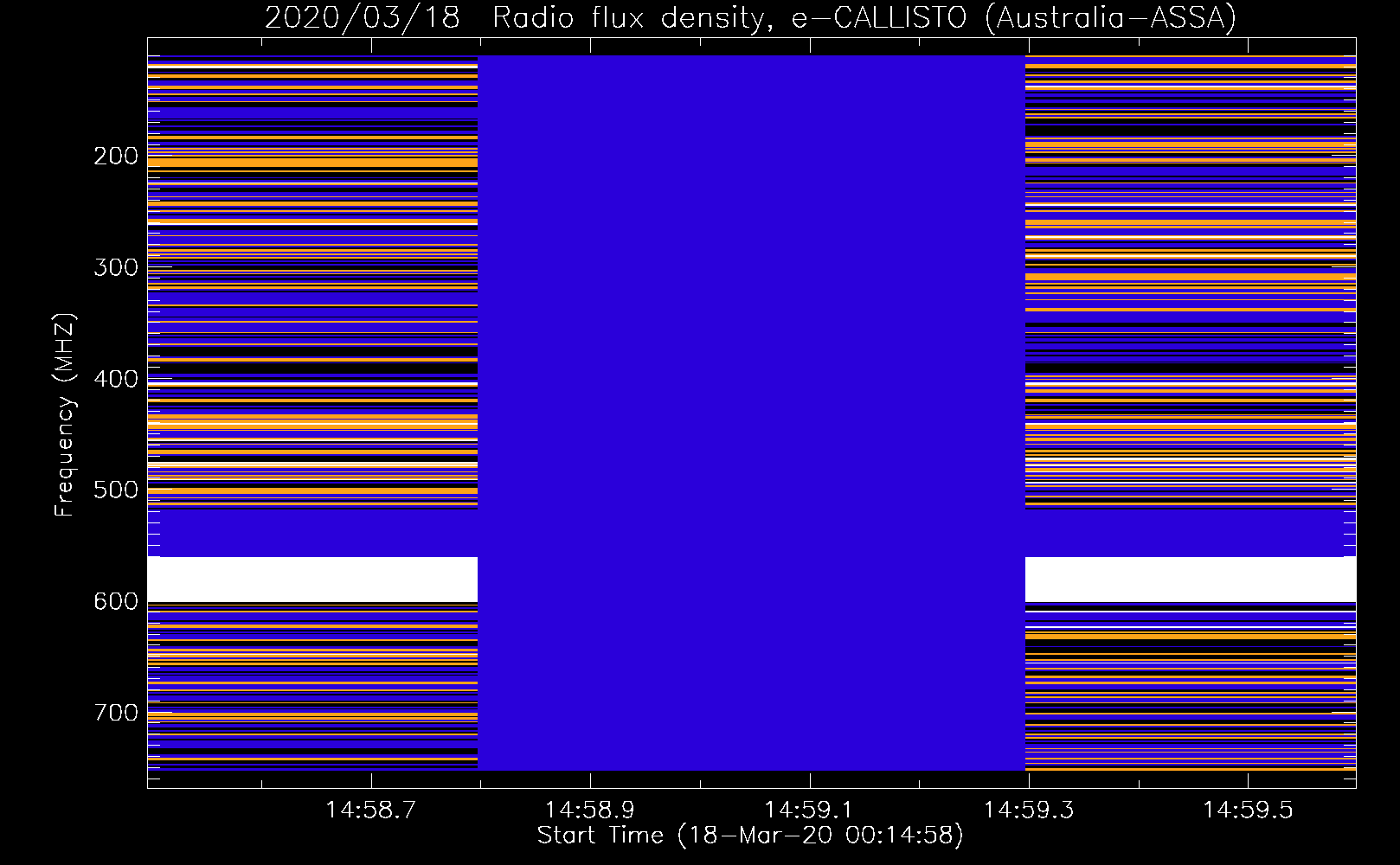Click the 14:58.7 time tick label
The width and height of the screenshot is (1400, 865).
coord(371,811)
